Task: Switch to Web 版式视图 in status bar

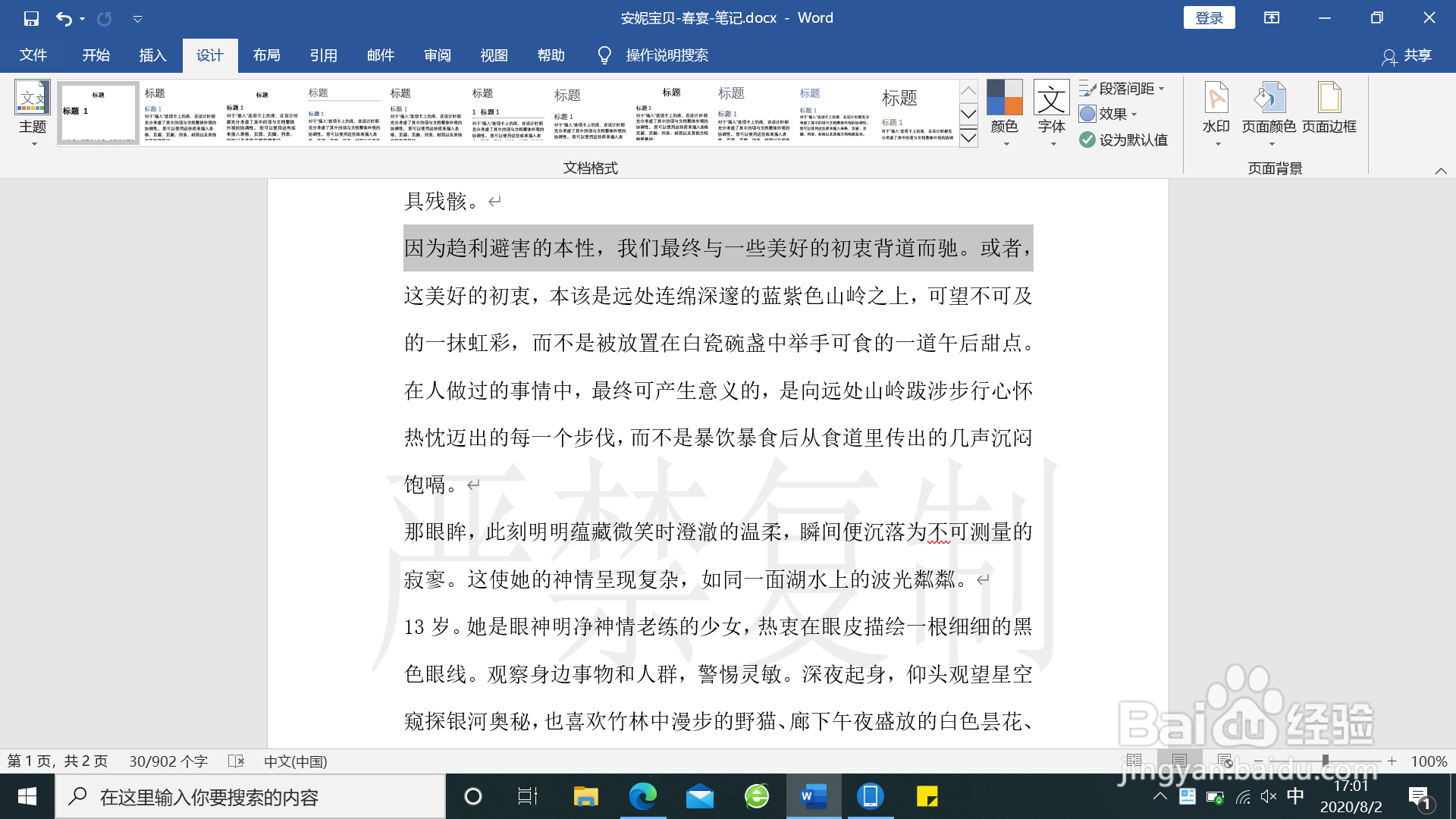Action: point(1222,761)
